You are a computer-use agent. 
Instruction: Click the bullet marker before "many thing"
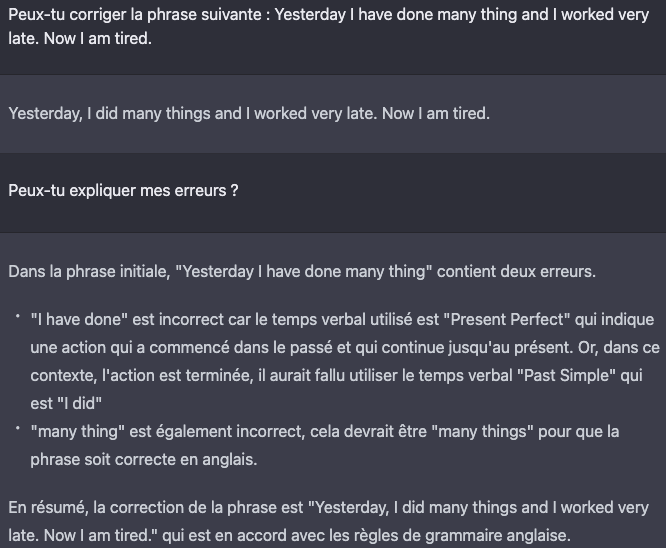pyautogui.click(x=18, y=428)
